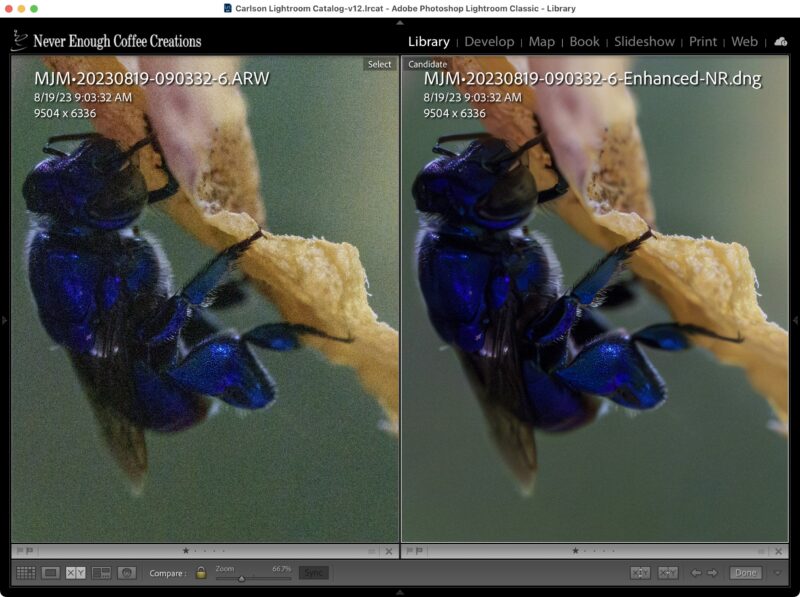This screenshot has width=800, height=597.
Task: Click the Select label badge
Action: pyautogui.click(x=380, y=64)
